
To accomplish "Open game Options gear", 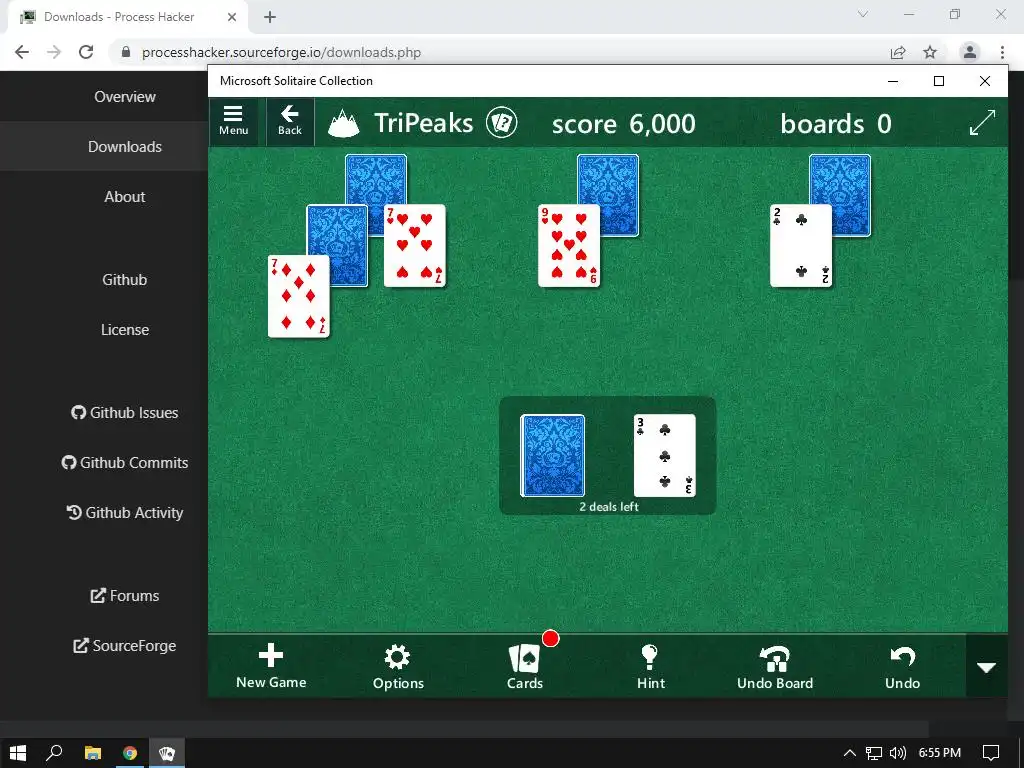I will point(398,666).
